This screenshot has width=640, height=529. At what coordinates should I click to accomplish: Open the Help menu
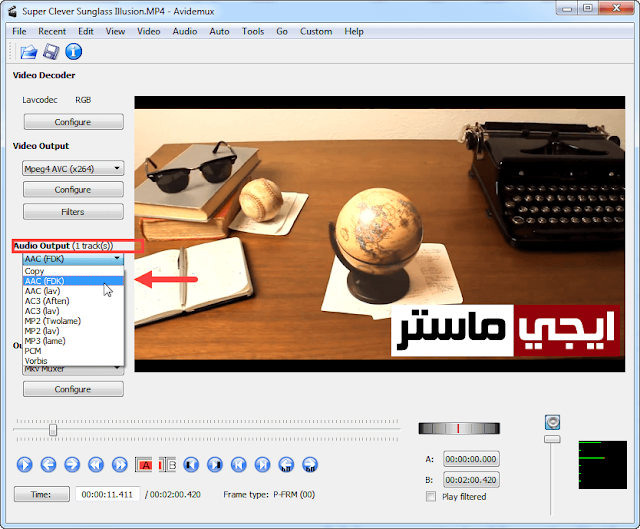pos(353,31)
